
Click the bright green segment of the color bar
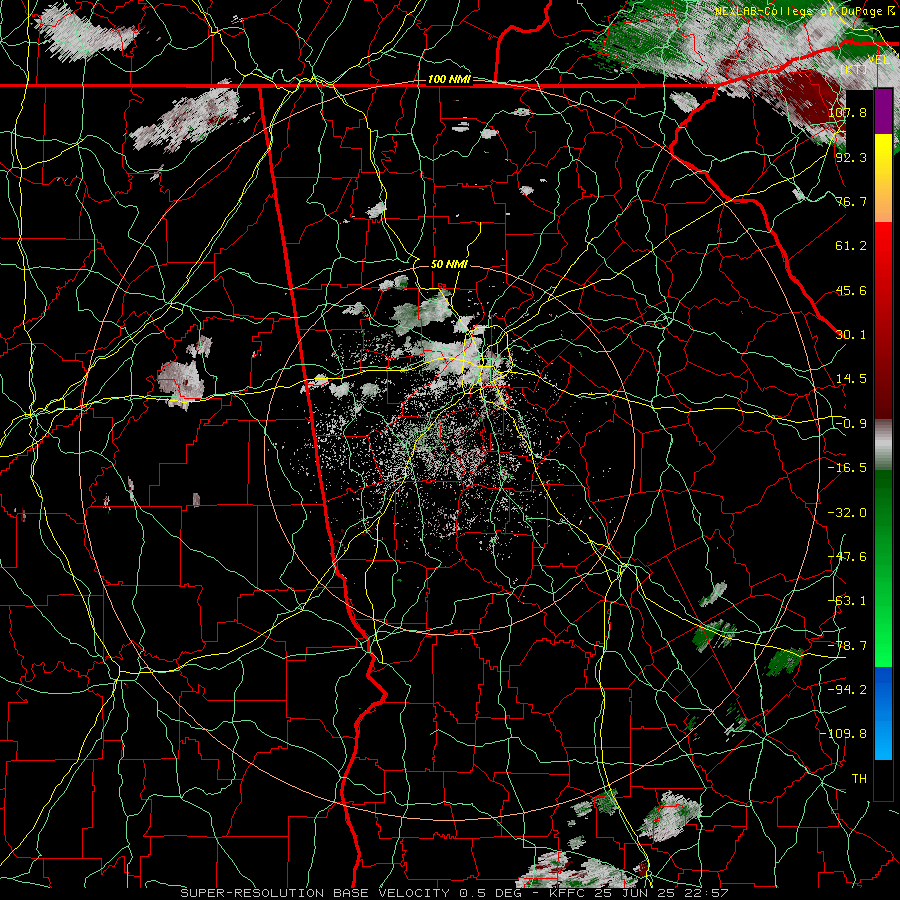883,620
